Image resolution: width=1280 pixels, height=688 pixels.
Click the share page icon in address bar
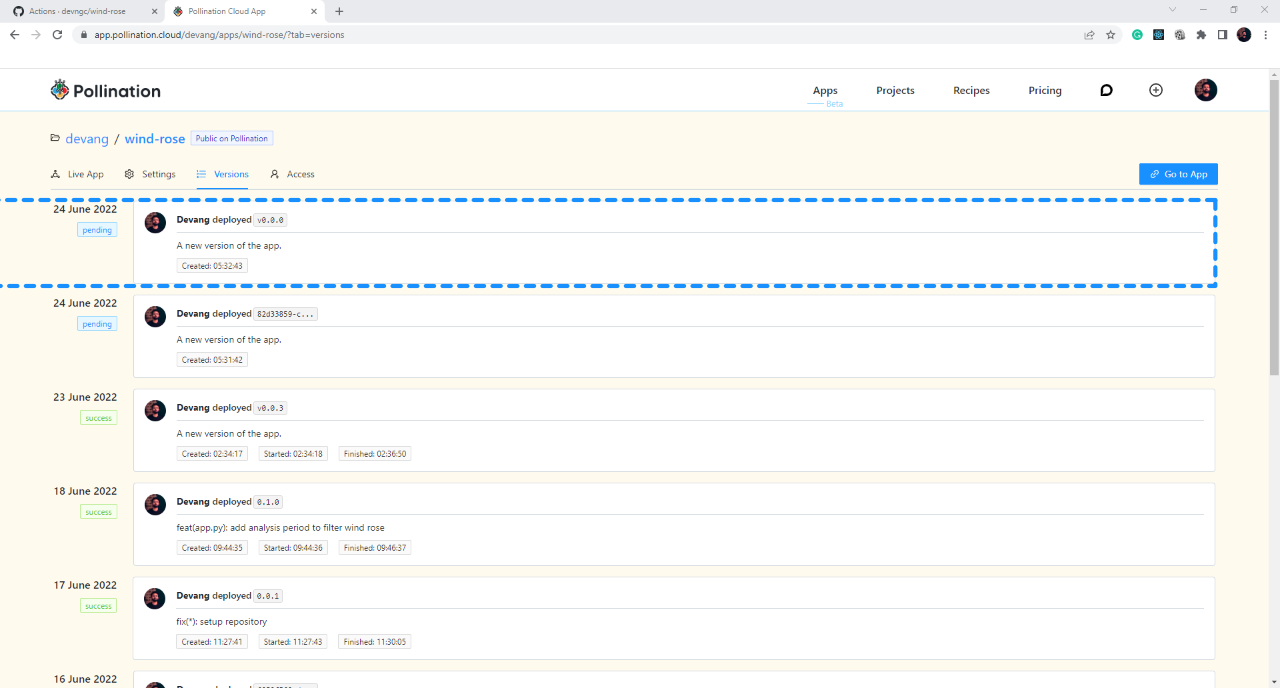(x=1089, y=34)
